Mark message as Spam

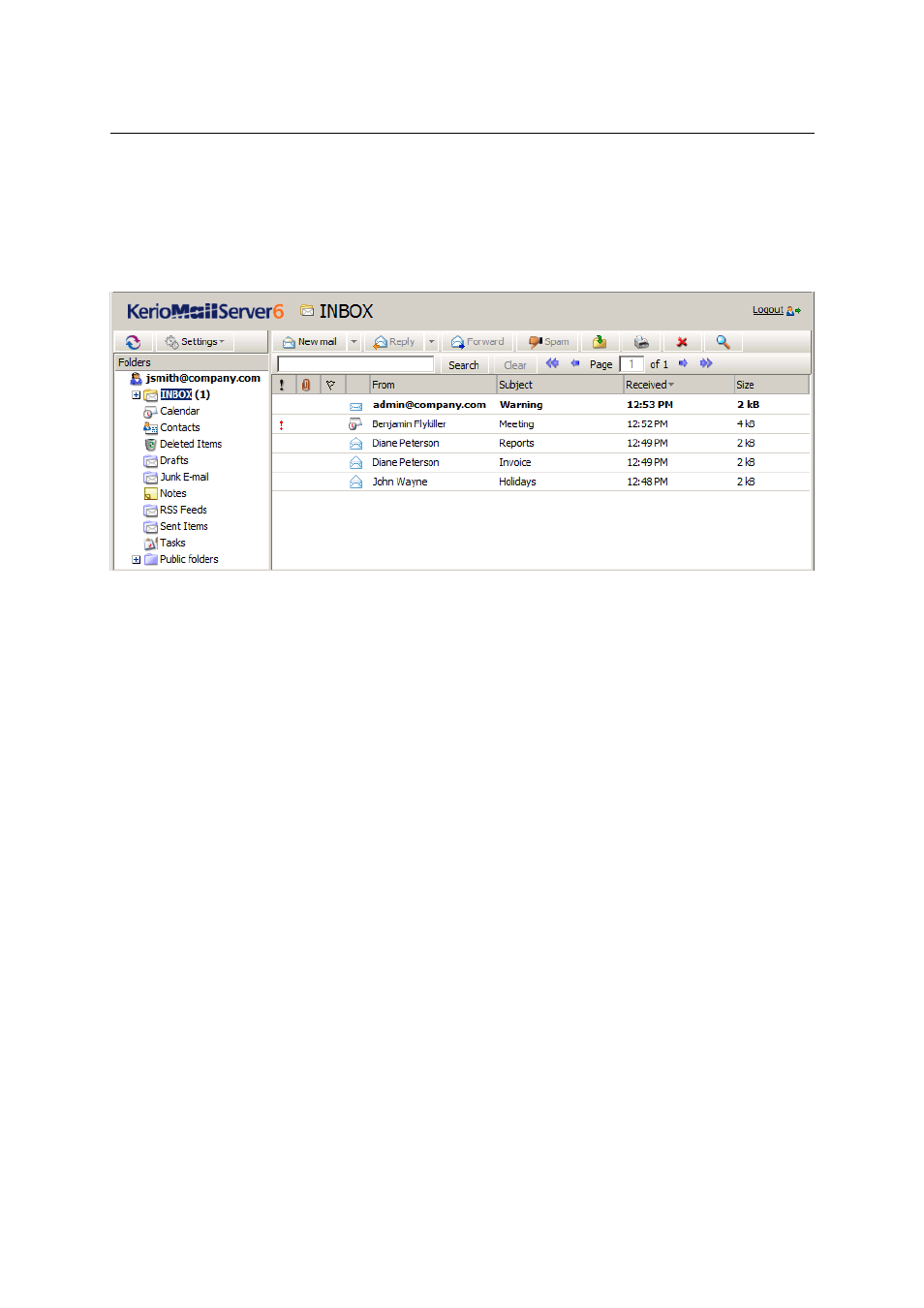tap(549, 342)
